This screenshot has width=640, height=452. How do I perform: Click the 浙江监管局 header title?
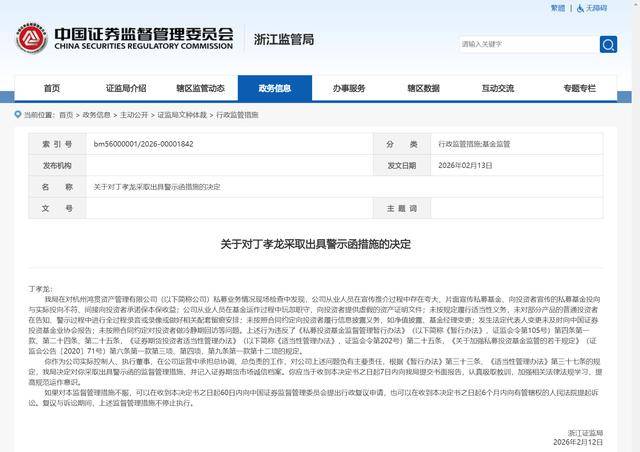click(285, 39)
